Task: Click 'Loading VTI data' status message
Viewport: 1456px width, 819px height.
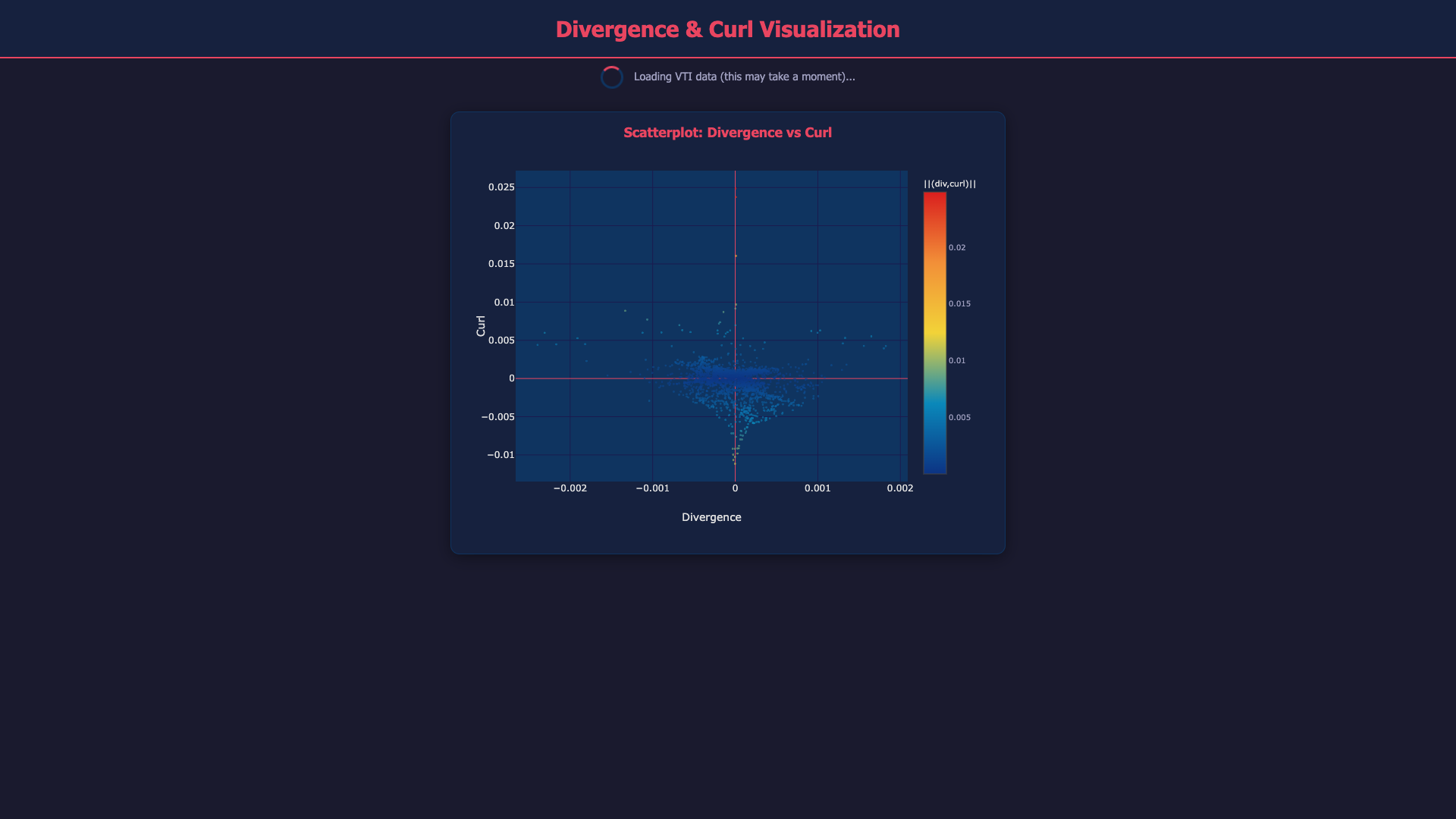Action: click(x=745, y=77)
